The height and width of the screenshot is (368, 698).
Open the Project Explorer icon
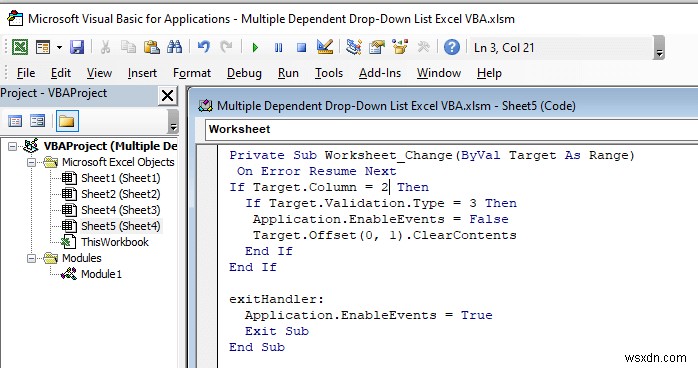click(354, 47)
